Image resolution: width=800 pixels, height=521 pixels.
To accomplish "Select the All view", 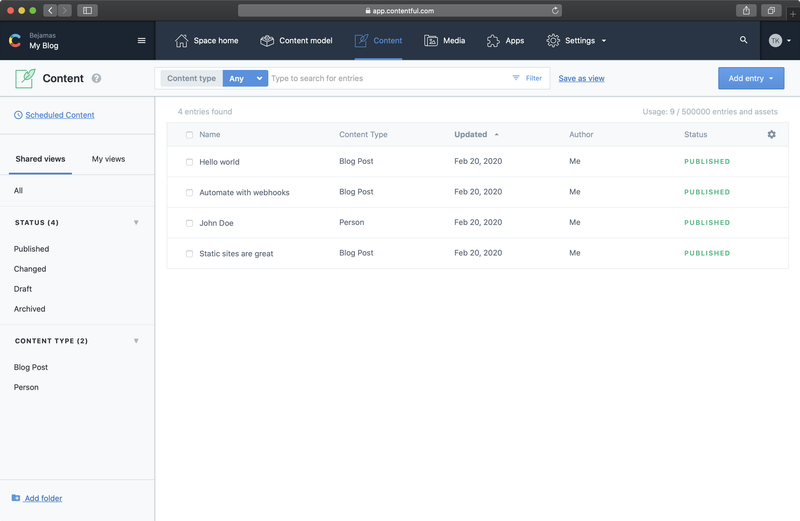I will pos(18,190).
